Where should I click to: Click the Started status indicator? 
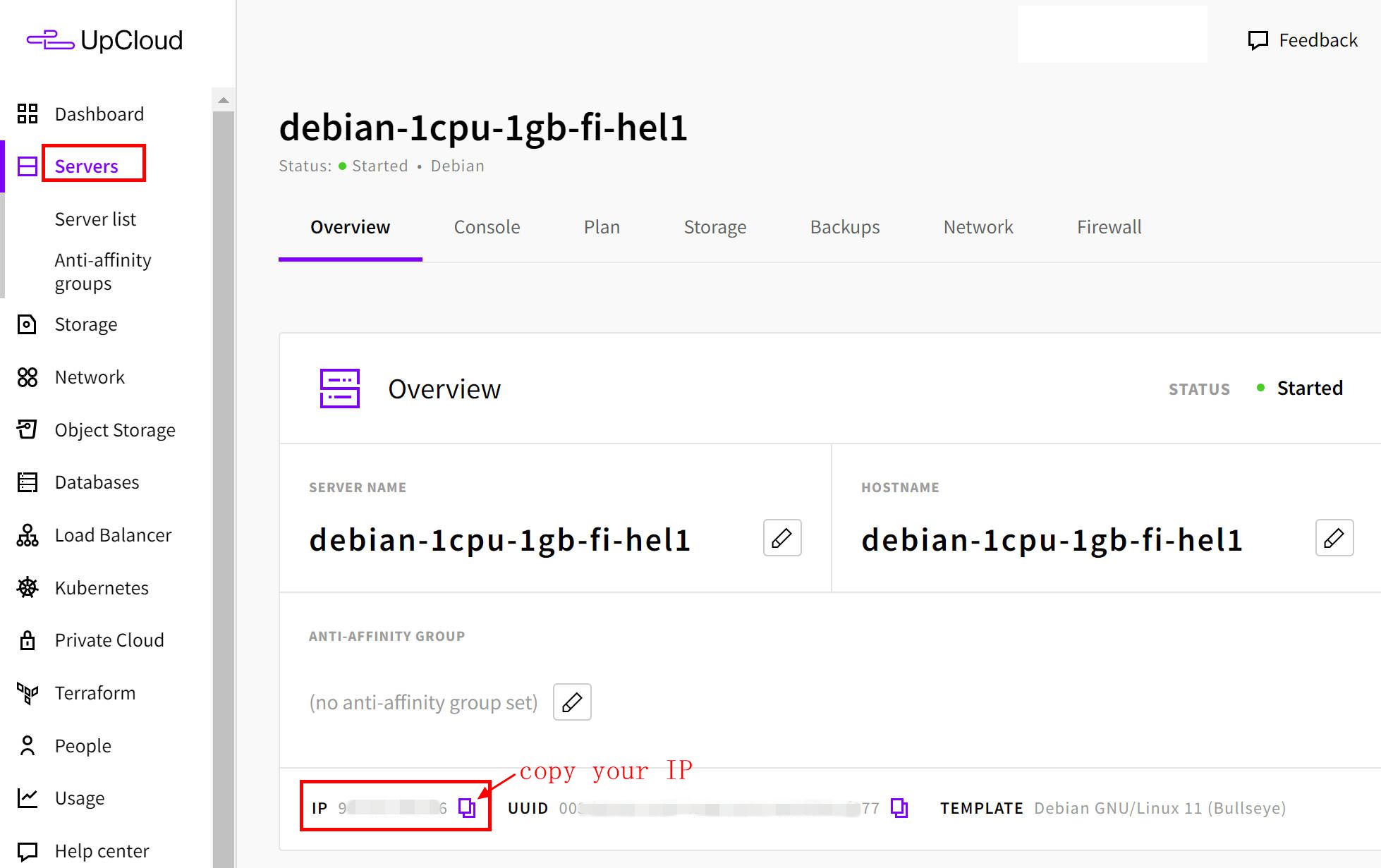[x=1300, y=389]
